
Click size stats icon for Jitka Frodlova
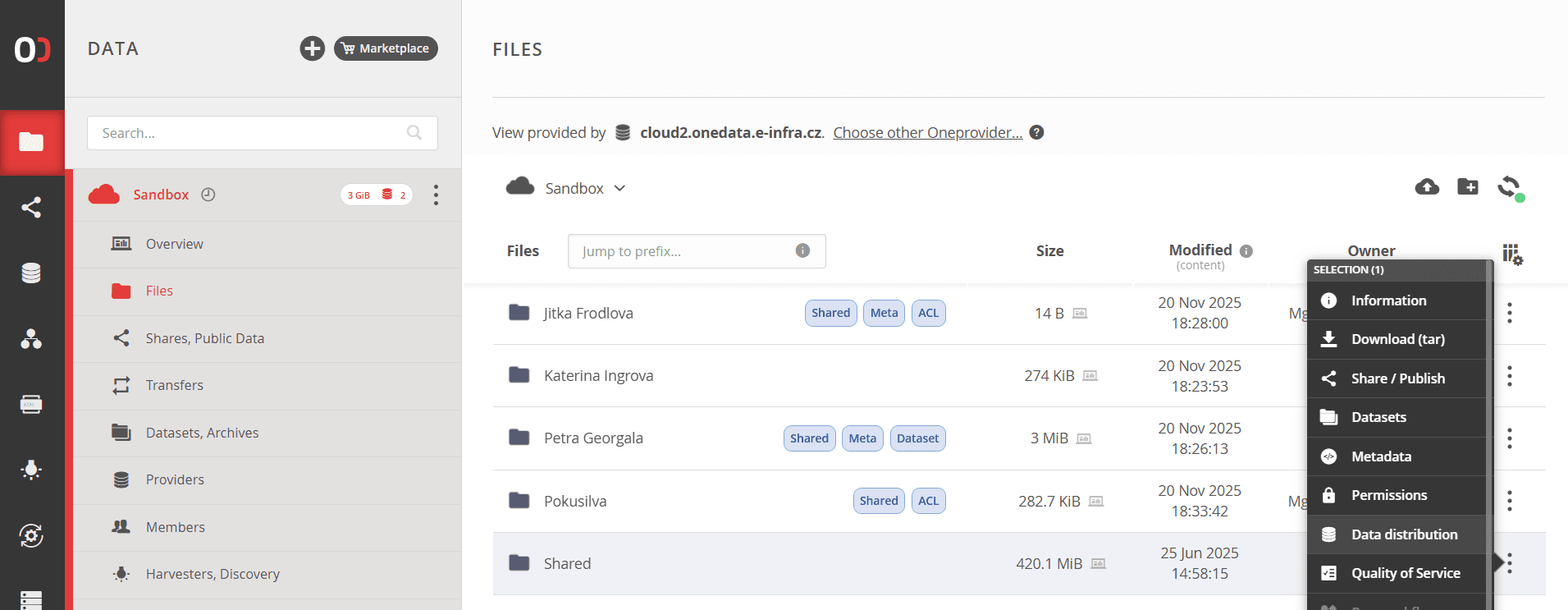point(1080,314)
